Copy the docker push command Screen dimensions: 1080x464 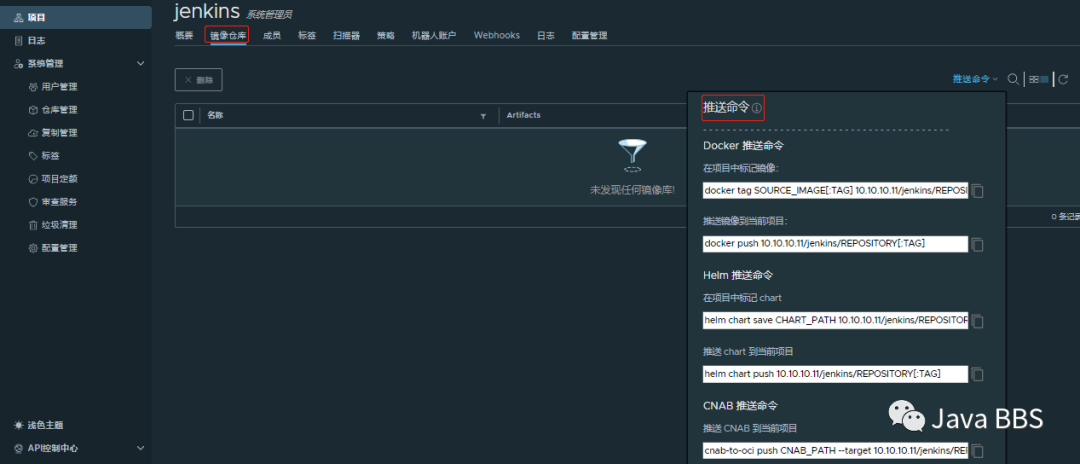[x=977, y=244]
